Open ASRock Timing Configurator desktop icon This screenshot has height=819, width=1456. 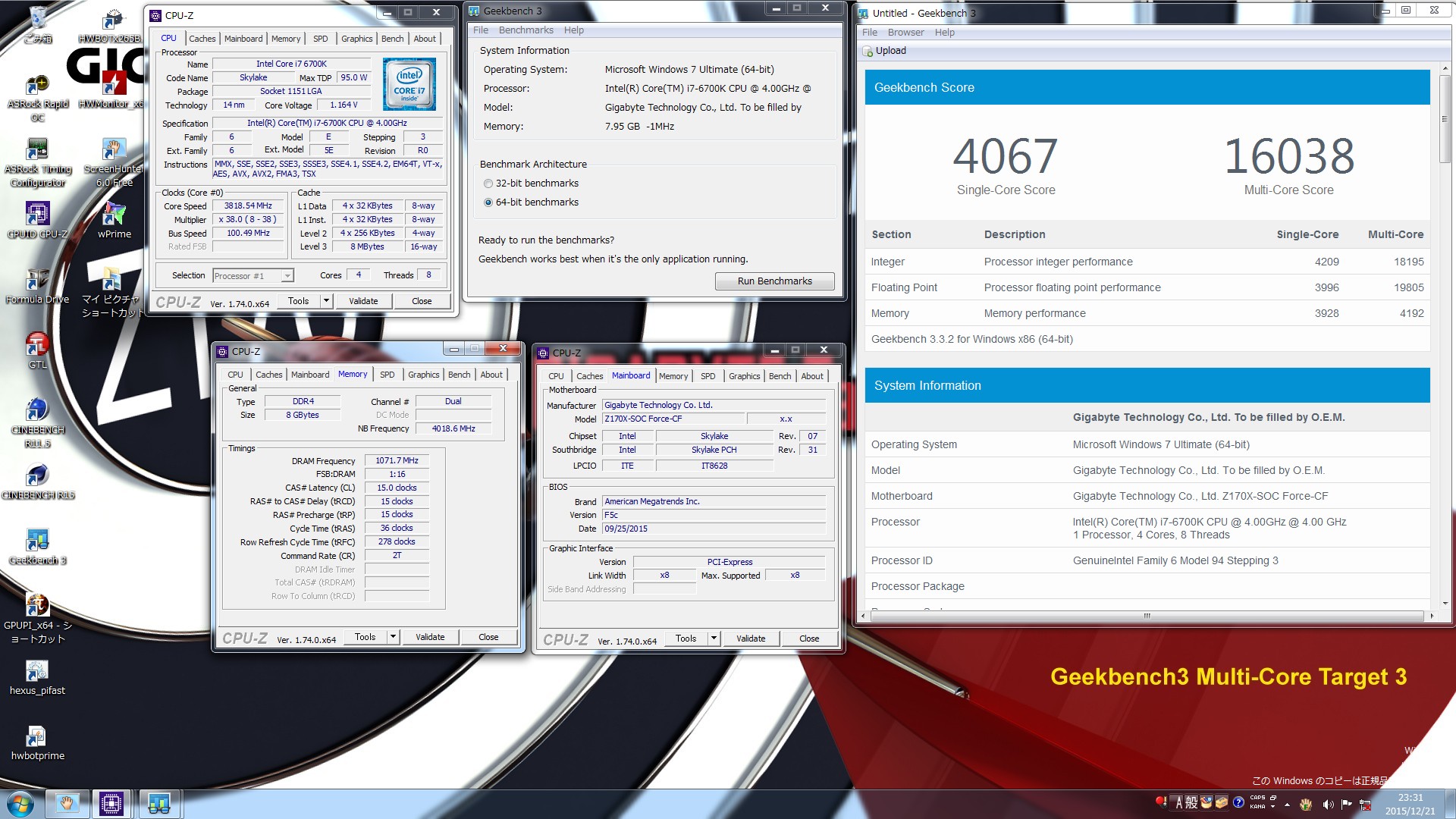coord(37,163)
